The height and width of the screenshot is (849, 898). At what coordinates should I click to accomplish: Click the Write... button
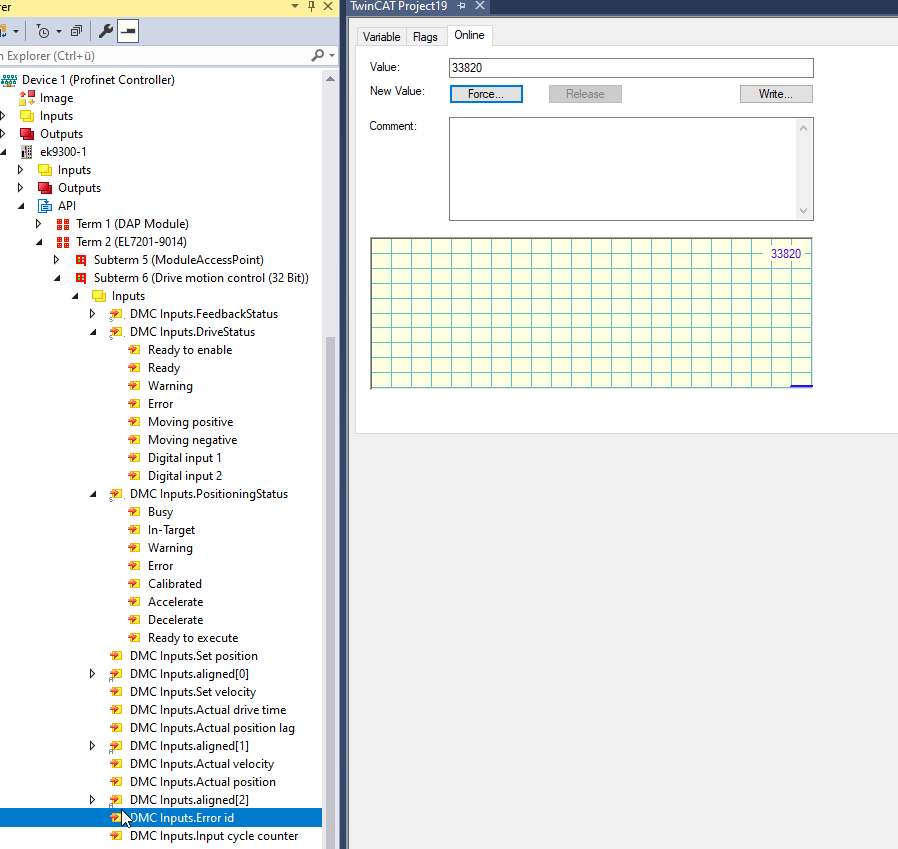point(776,94)
